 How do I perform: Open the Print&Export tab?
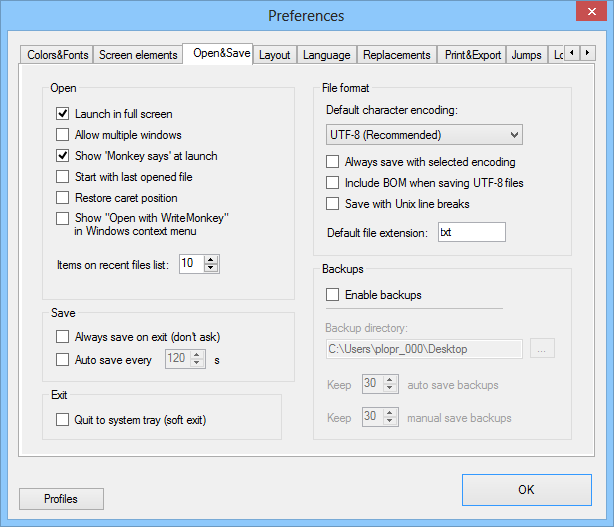(x=473, y=55)
